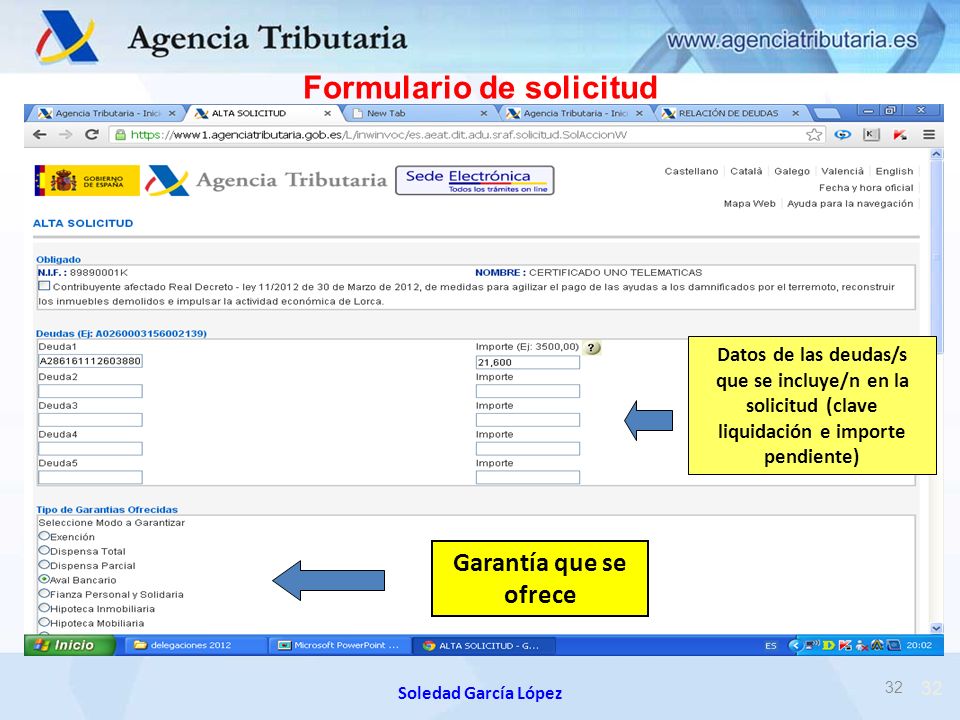
Task: Close the RELACIÓN DE DEUDAS tab
Action: (x=795, y=113)
